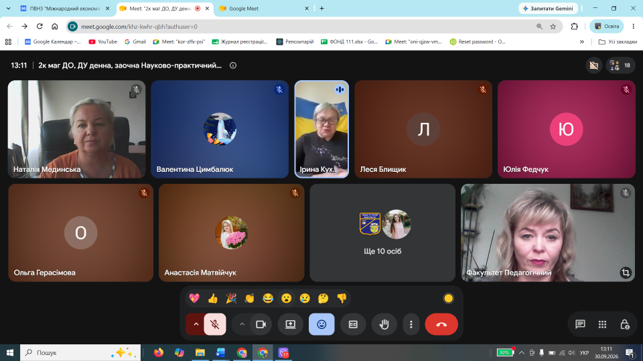643x361 pixels.
Task: Pick yellow skin tone for reactions
Action: [x=448, y=298]
